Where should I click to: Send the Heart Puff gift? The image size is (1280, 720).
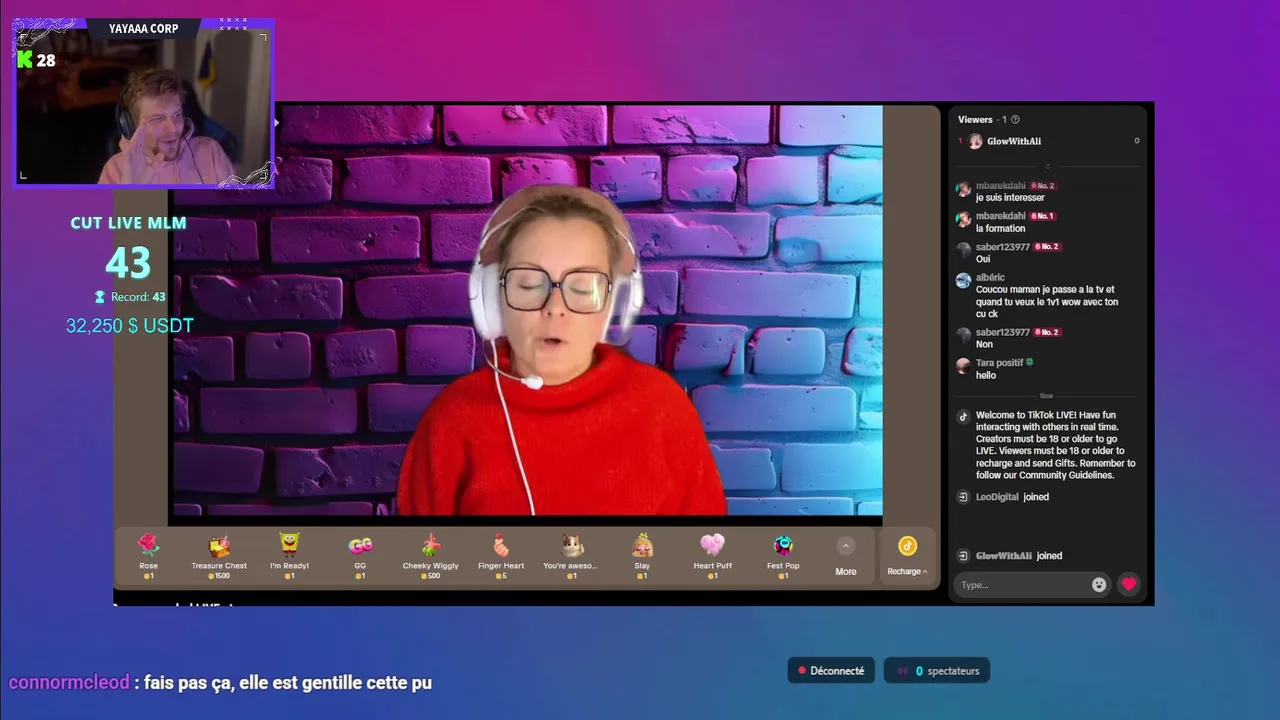[712, 556]
